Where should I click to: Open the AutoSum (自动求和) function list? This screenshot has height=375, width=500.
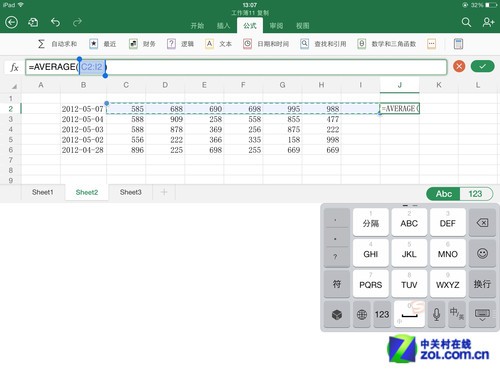click(x=57, y=44)
